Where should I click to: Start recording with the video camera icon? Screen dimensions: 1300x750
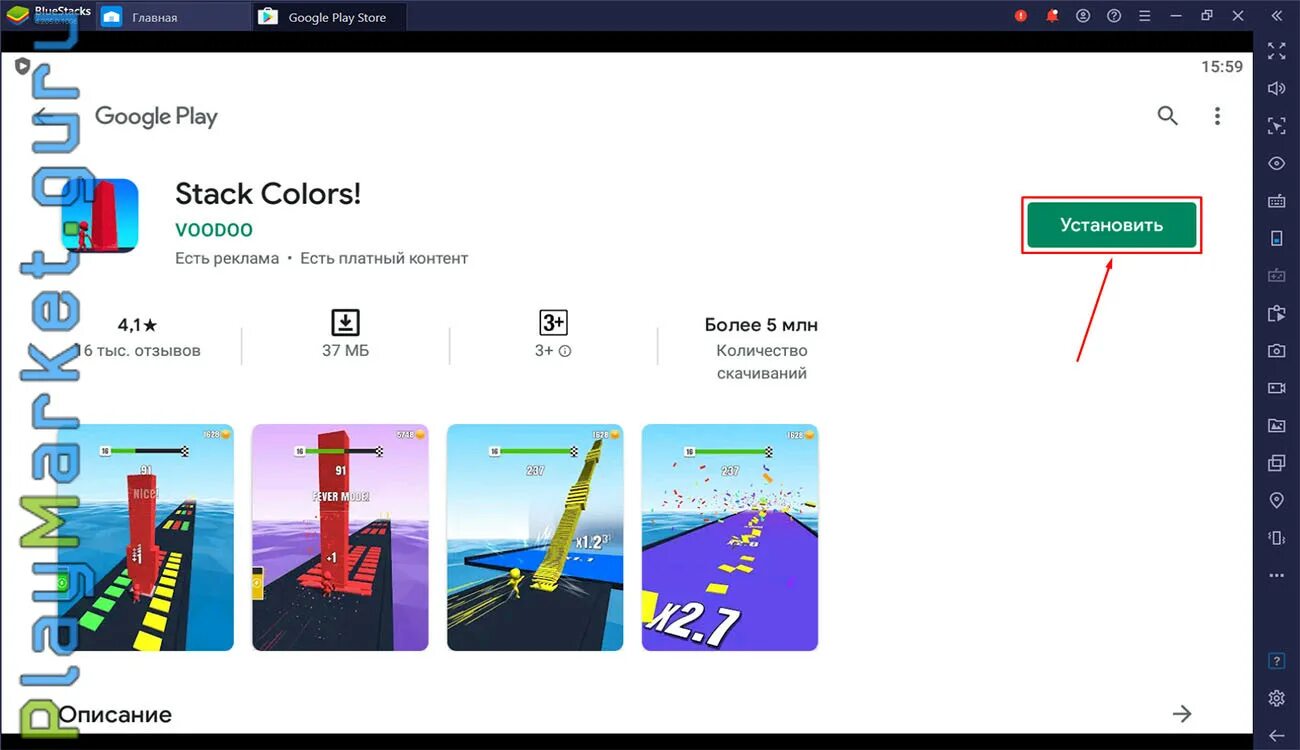(1276, 388)
